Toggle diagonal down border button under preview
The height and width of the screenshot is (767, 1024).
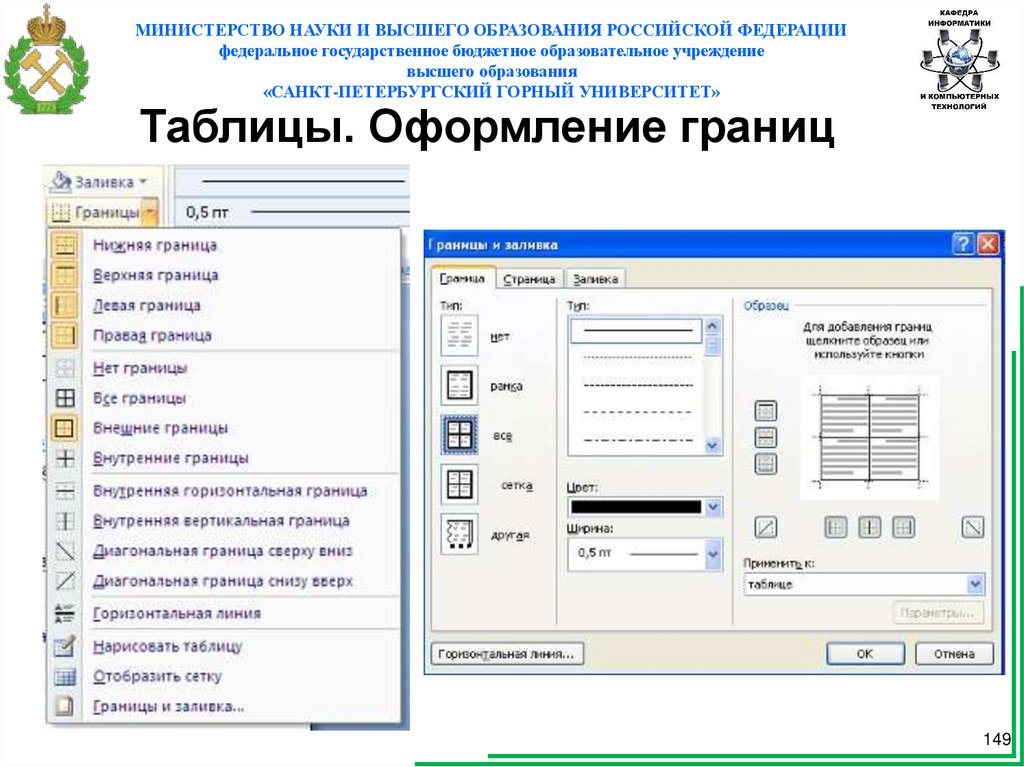(x=973, y=527)
